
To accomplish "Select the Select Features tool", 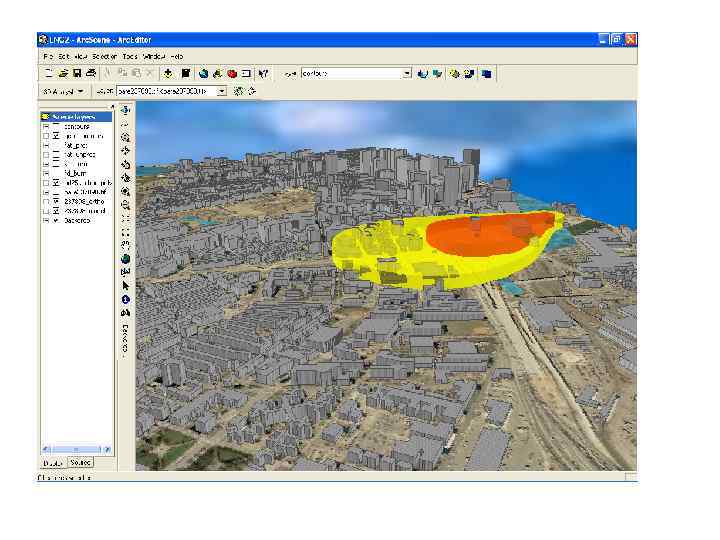I will pos(125,272).
